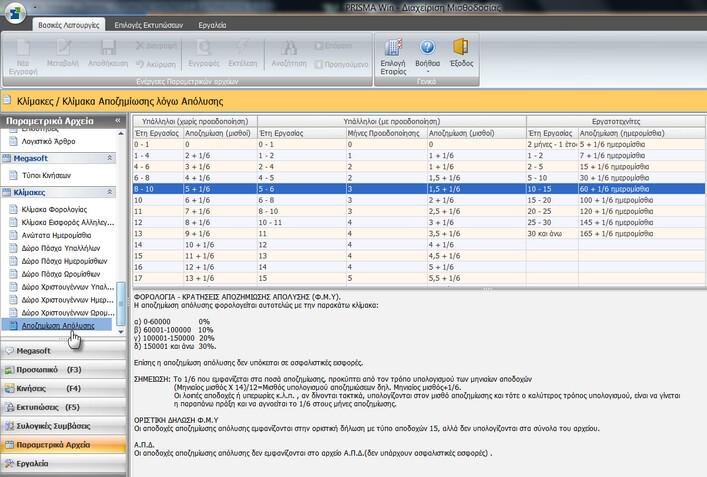Click the Υπάλληλοι (χωρίς προειδοποίηση) column group header

[195, 121]
